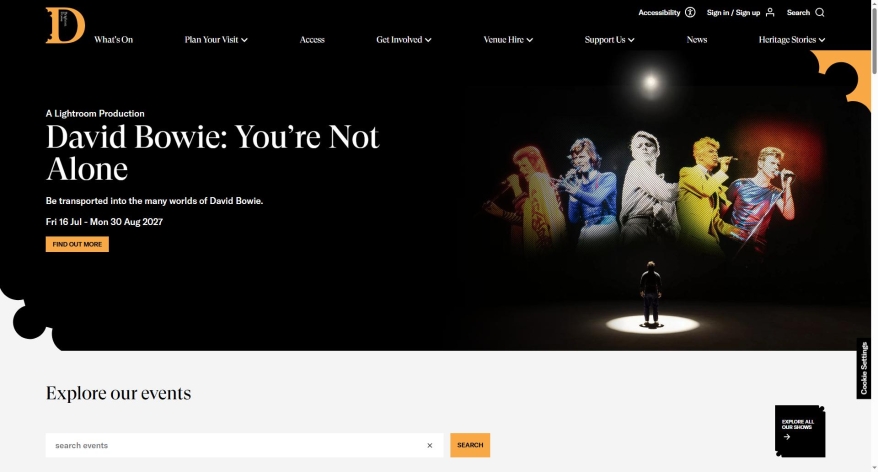Clear the search events field
Screen dimensions: 878x472
[x=429, y=446]
